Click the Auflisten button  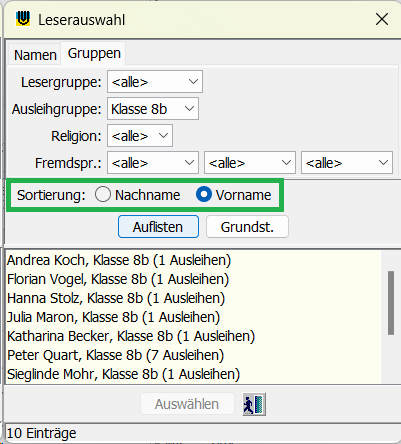pyautogui.click(x=158, y=227)
